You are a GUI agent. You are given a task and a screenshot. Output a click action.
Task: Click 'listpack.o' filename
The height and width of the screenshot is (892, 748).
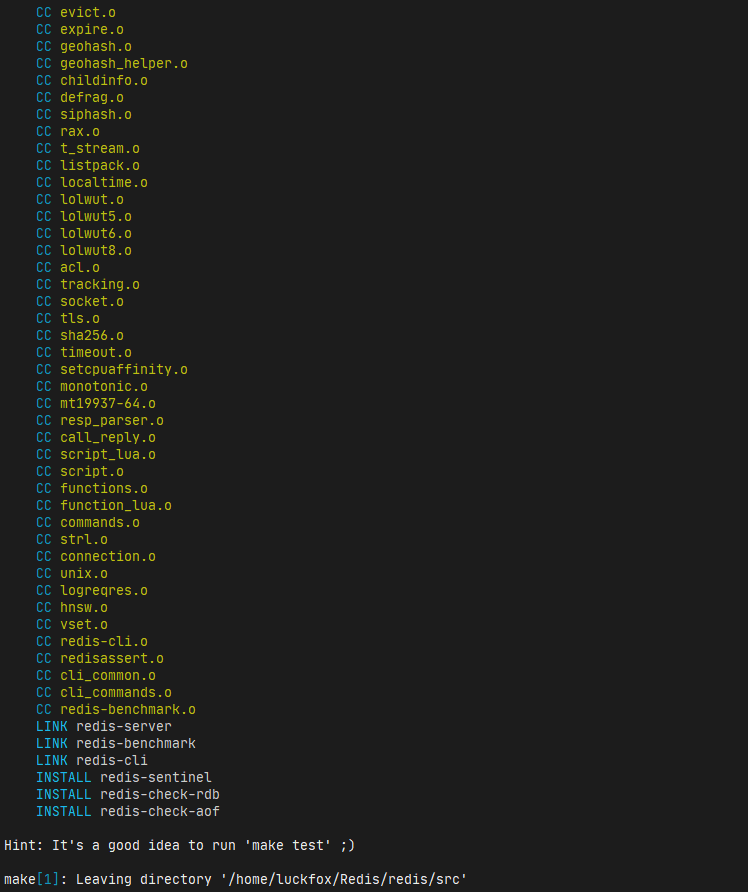100,166
